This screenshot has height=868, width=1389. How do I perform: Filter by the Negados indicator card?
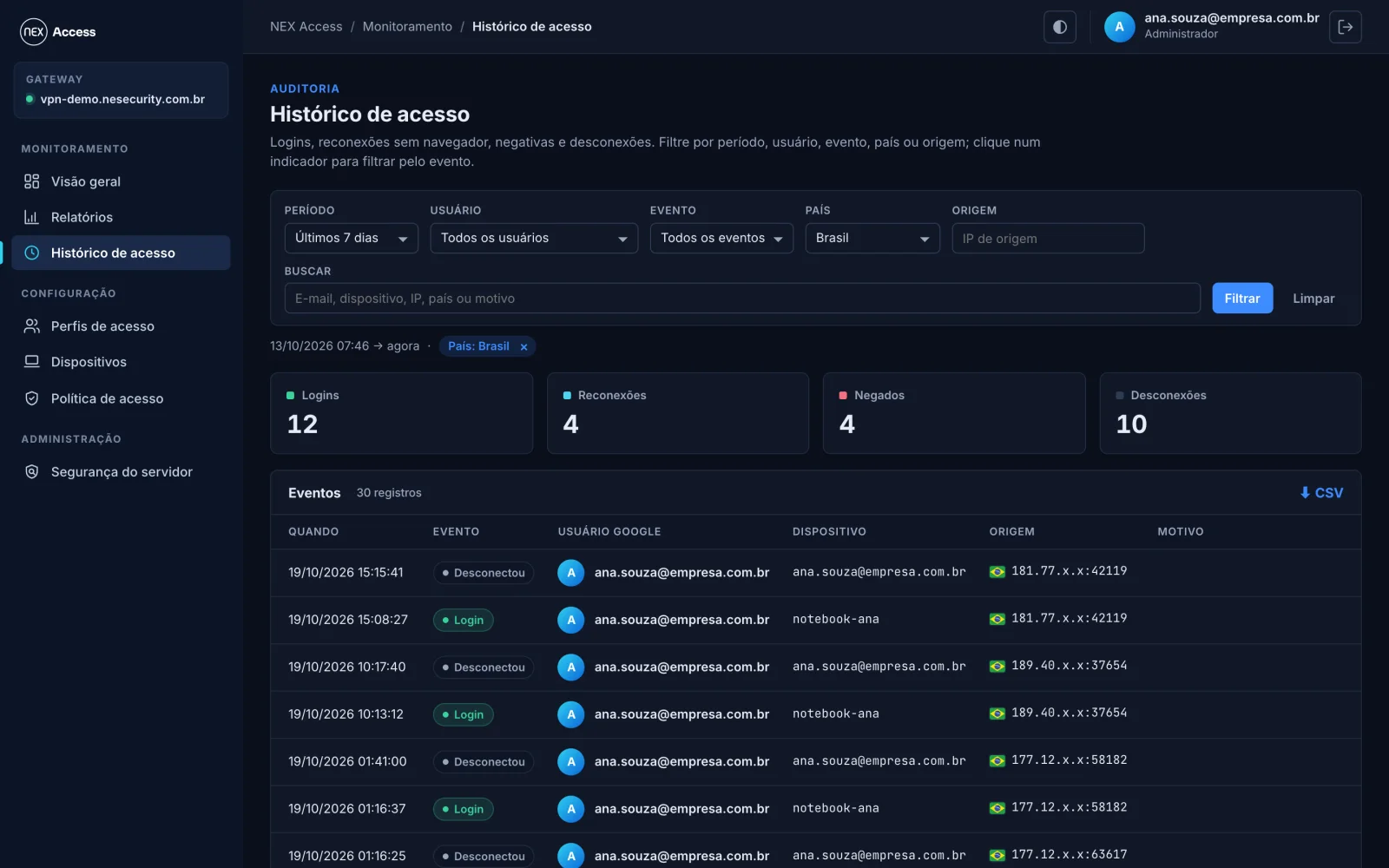[x=954, y=413]
